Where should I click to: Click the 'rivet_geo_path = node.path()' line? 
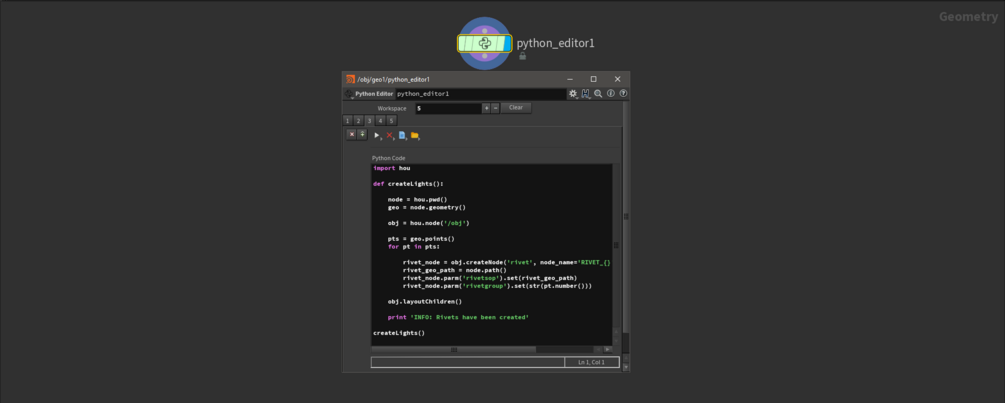point(454,270)
